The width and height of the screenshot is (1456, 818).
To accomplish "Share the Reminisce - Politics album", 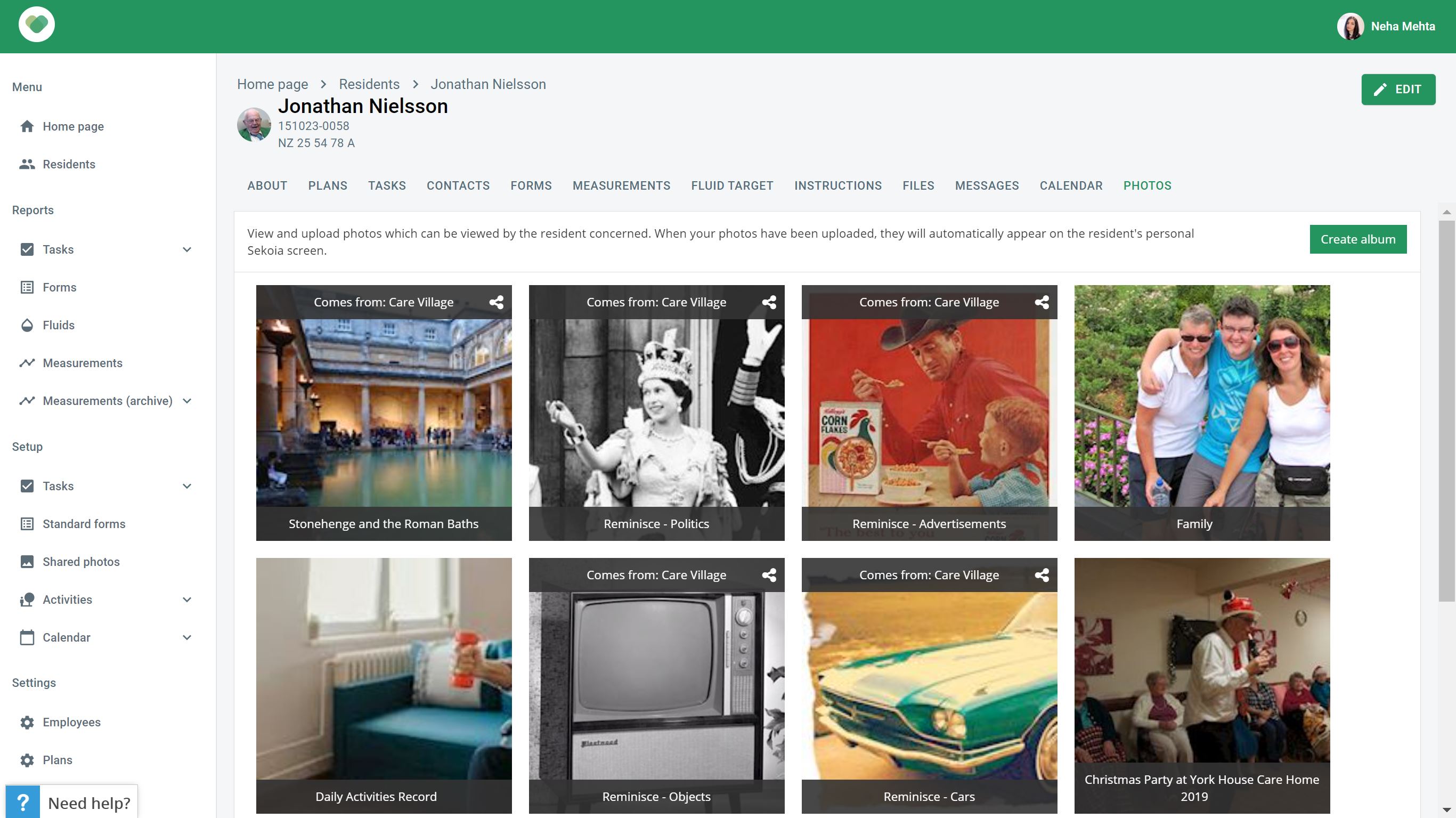I will tap(769, 303).
